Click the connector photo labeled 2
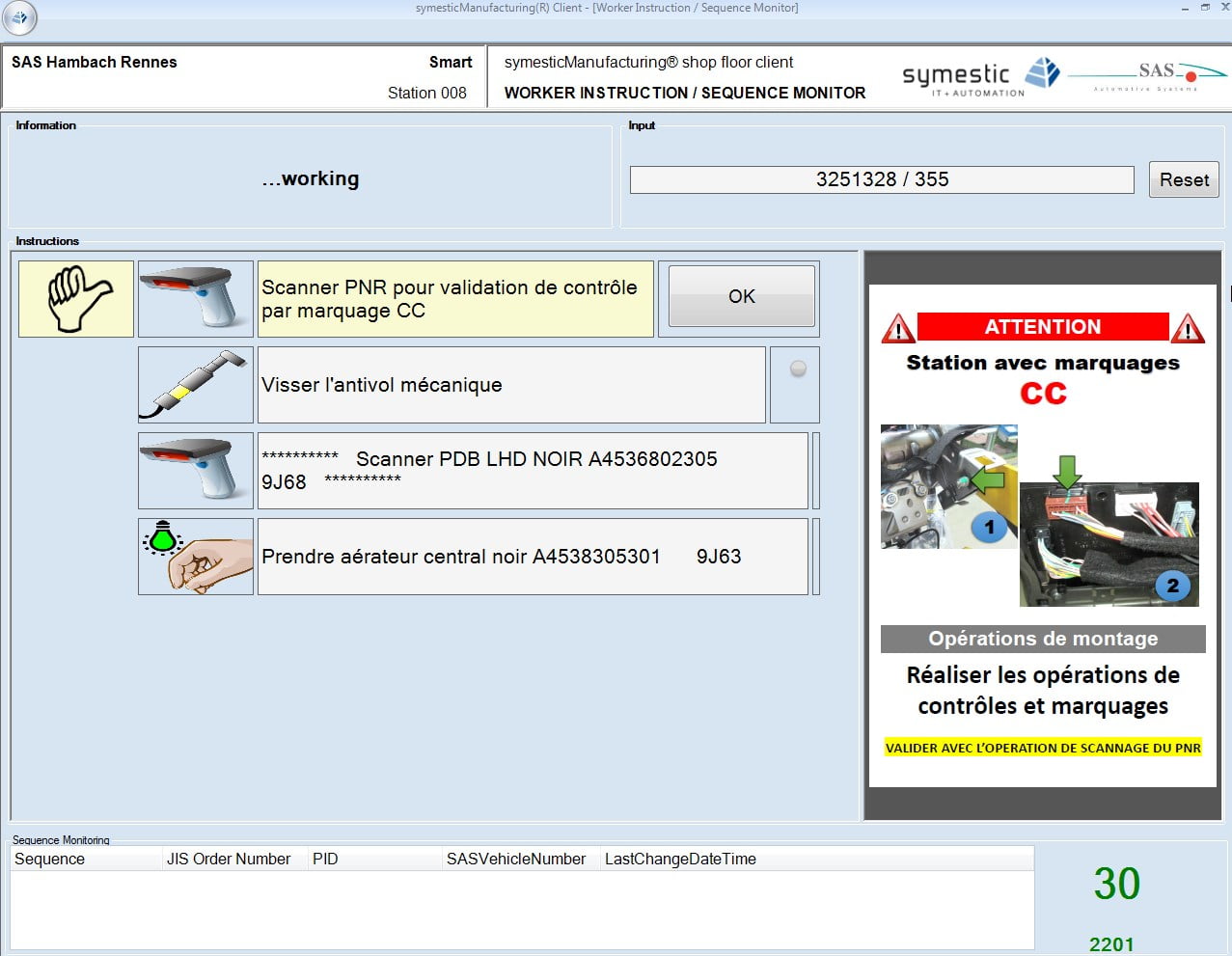 coord(1109,544)
